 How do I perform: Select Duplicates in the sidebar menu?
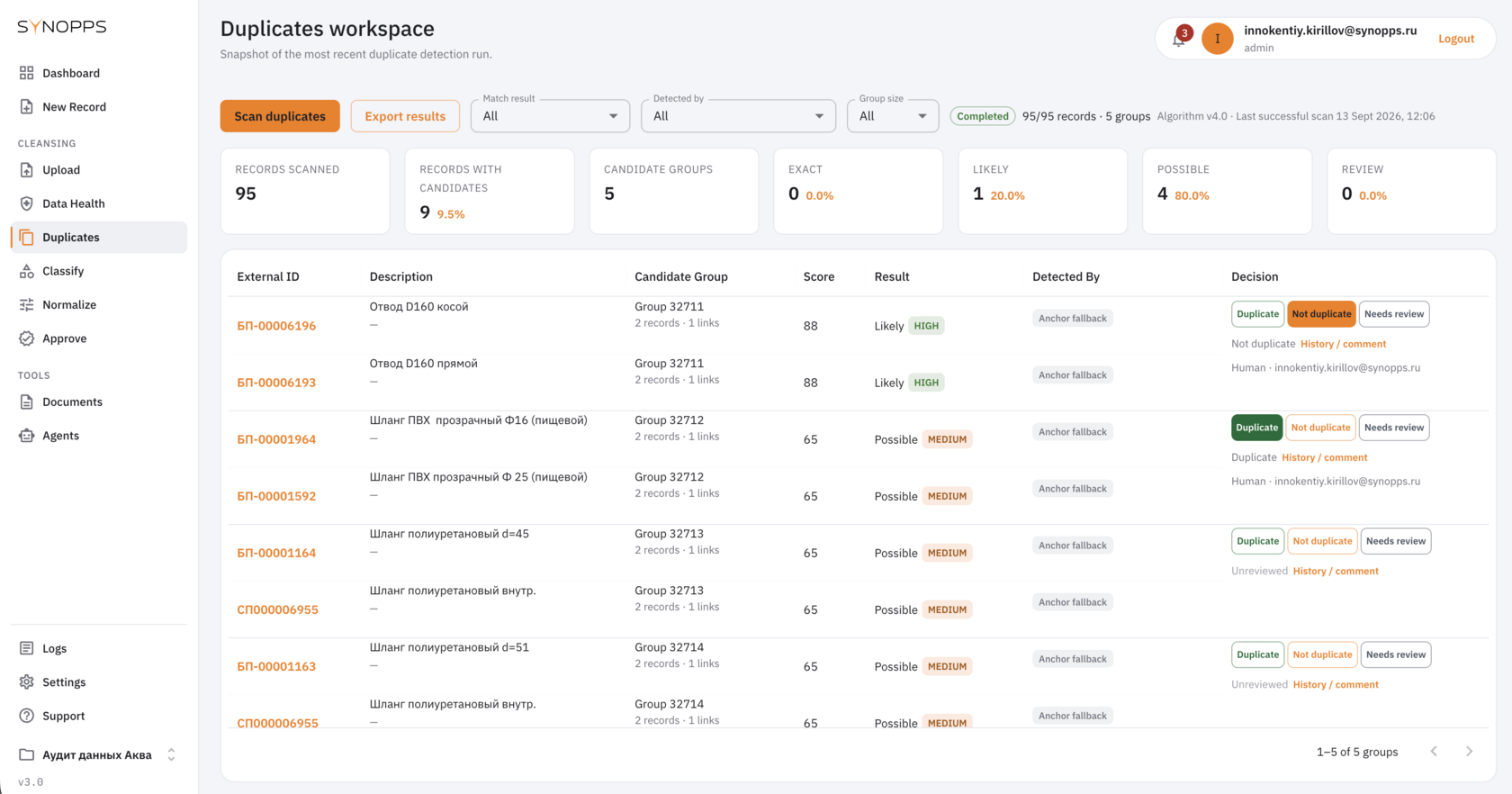tap(99, 238)
